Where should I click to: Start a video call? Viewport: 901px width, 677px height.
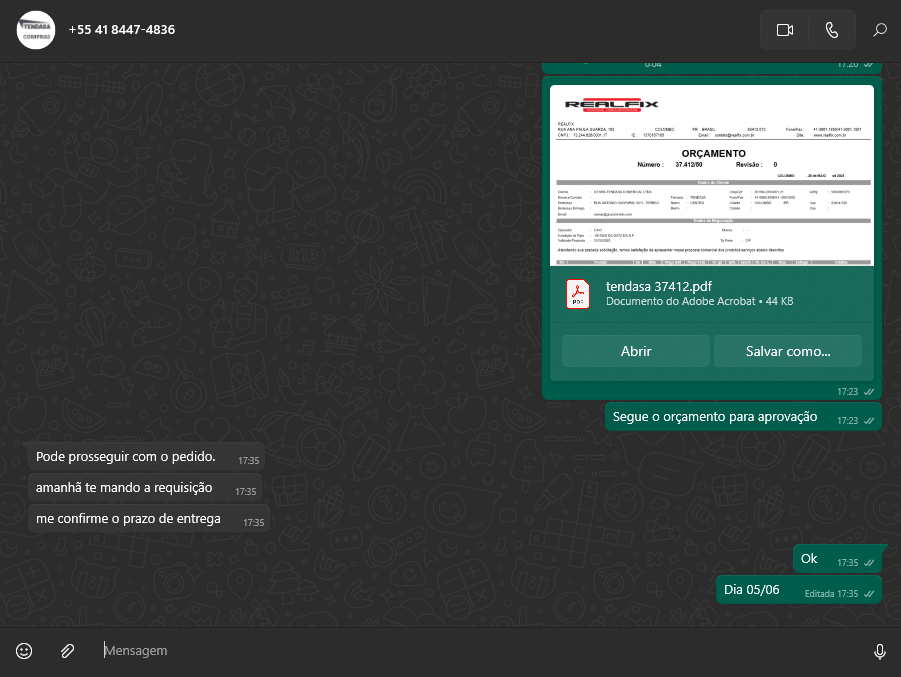(784, 30)
